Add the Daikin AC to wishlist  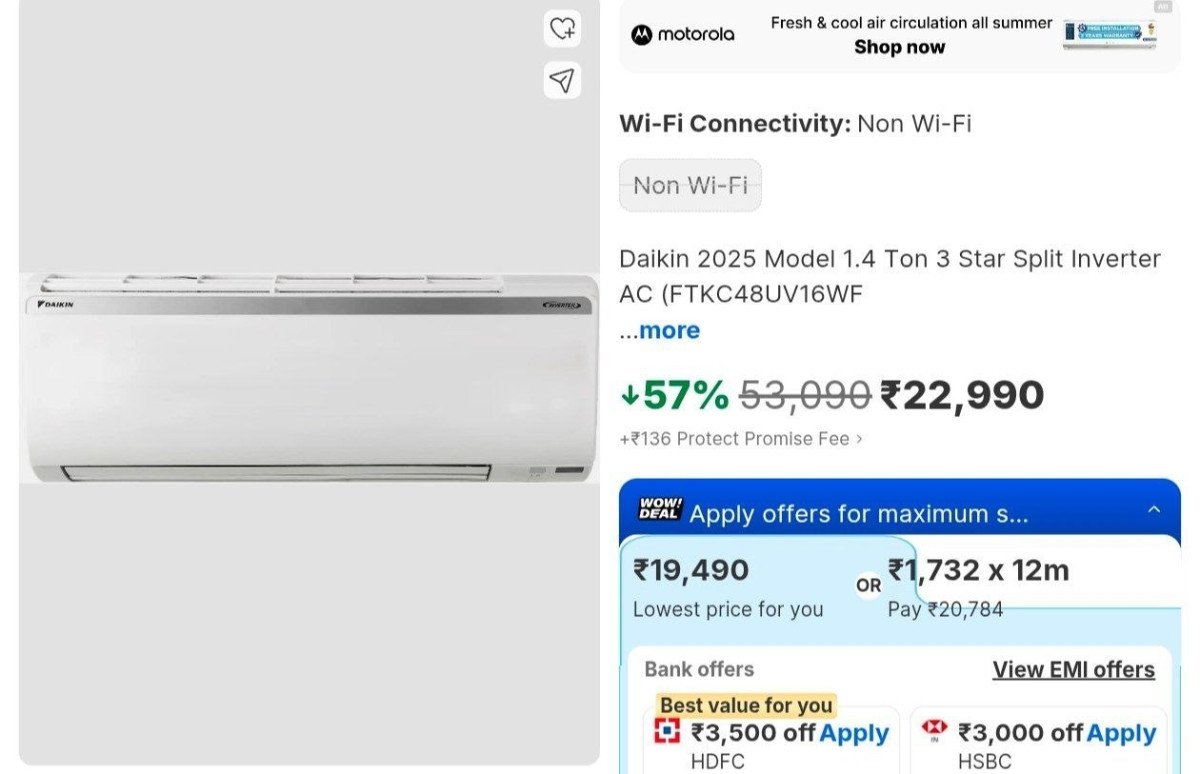click(x=562, y=29)
